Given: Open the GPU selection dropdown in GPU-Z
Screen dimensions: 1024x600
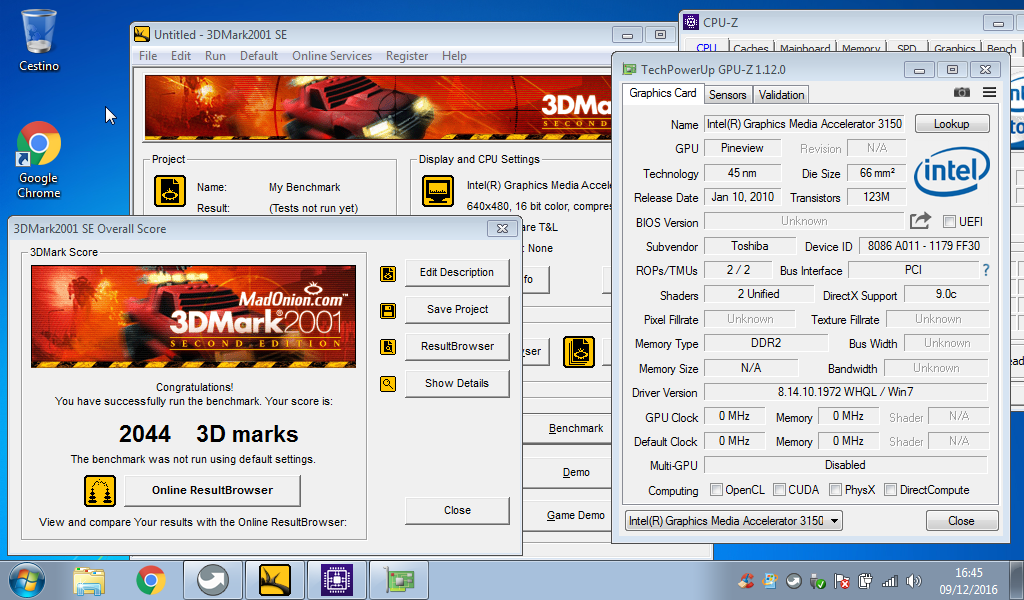Looking at the screenshot, I should pyautogui.click(x=734, y=520).
